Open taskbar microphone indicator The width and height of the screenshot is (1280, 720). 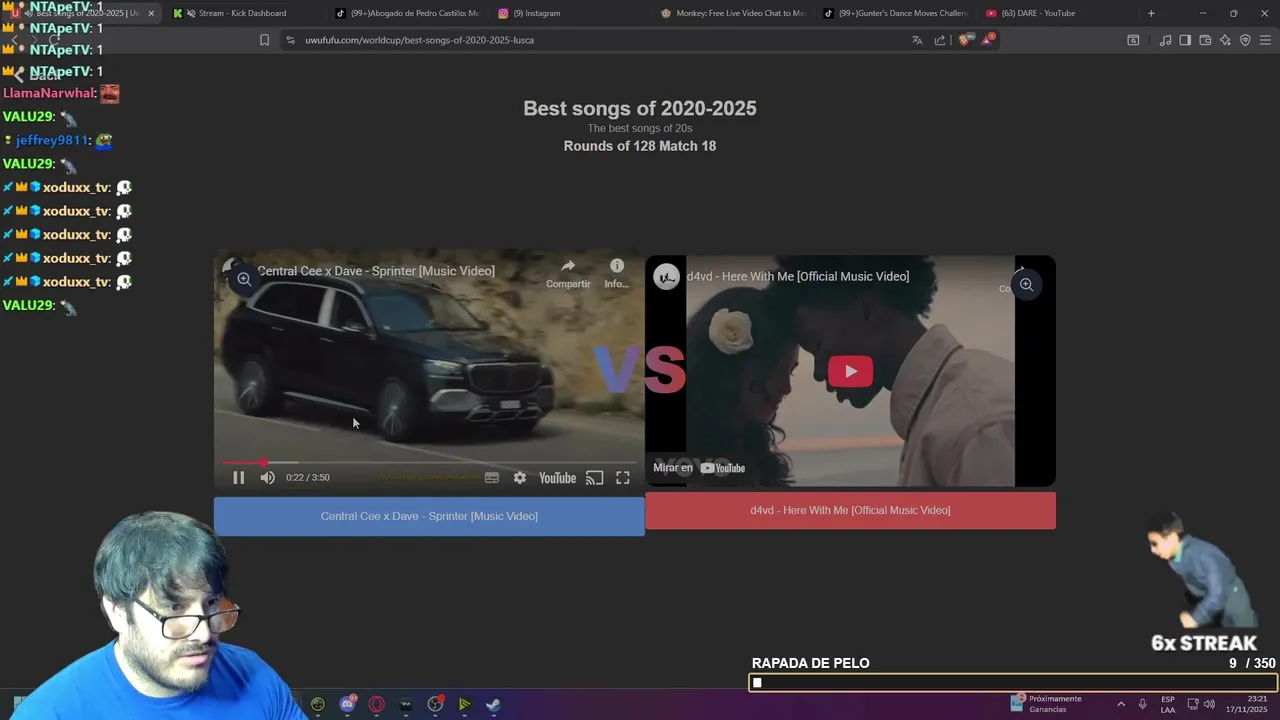(1142, 704)
